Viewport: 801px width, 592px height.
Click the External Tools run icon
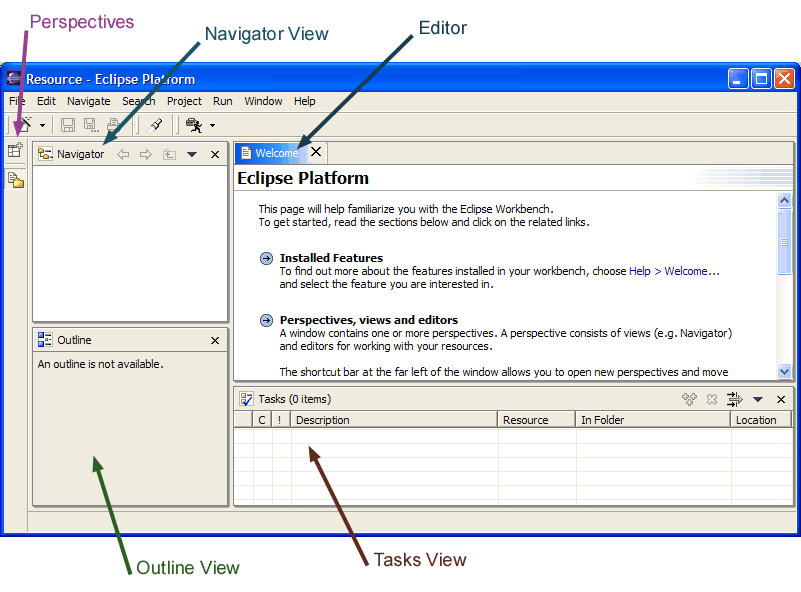click(x=194, y=125)
